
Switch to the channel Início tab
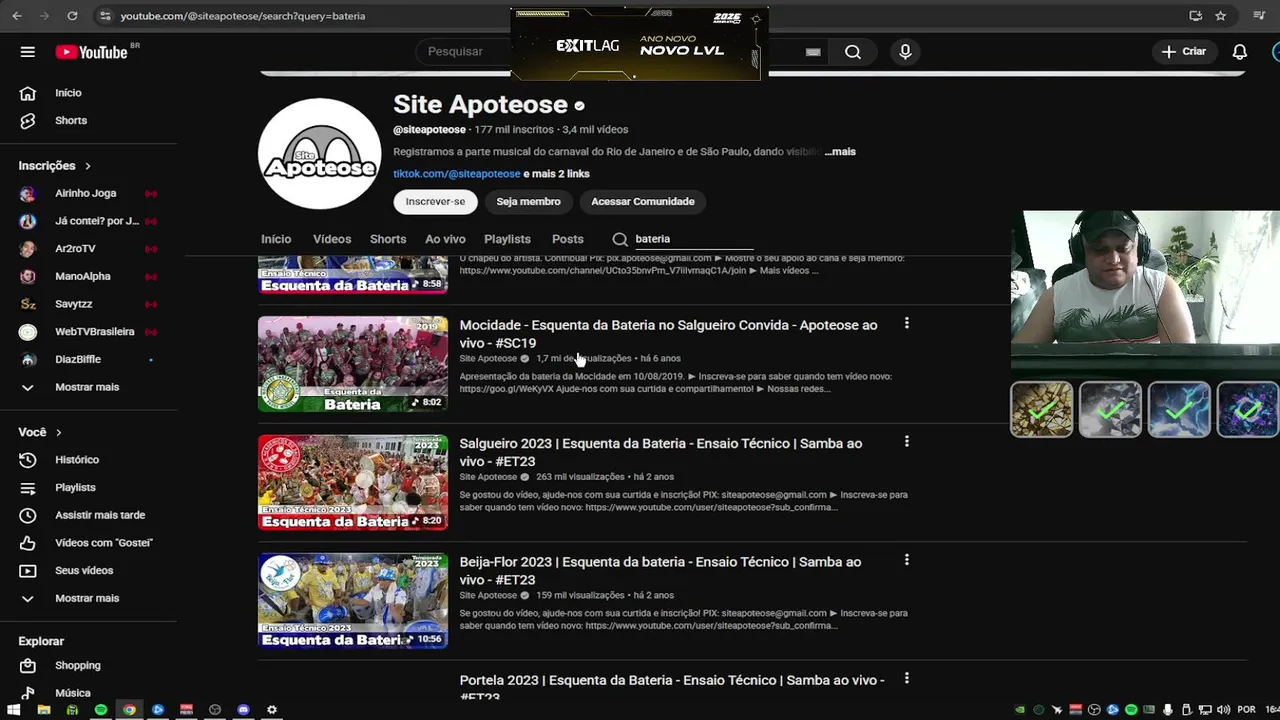(x=276, y=239)
